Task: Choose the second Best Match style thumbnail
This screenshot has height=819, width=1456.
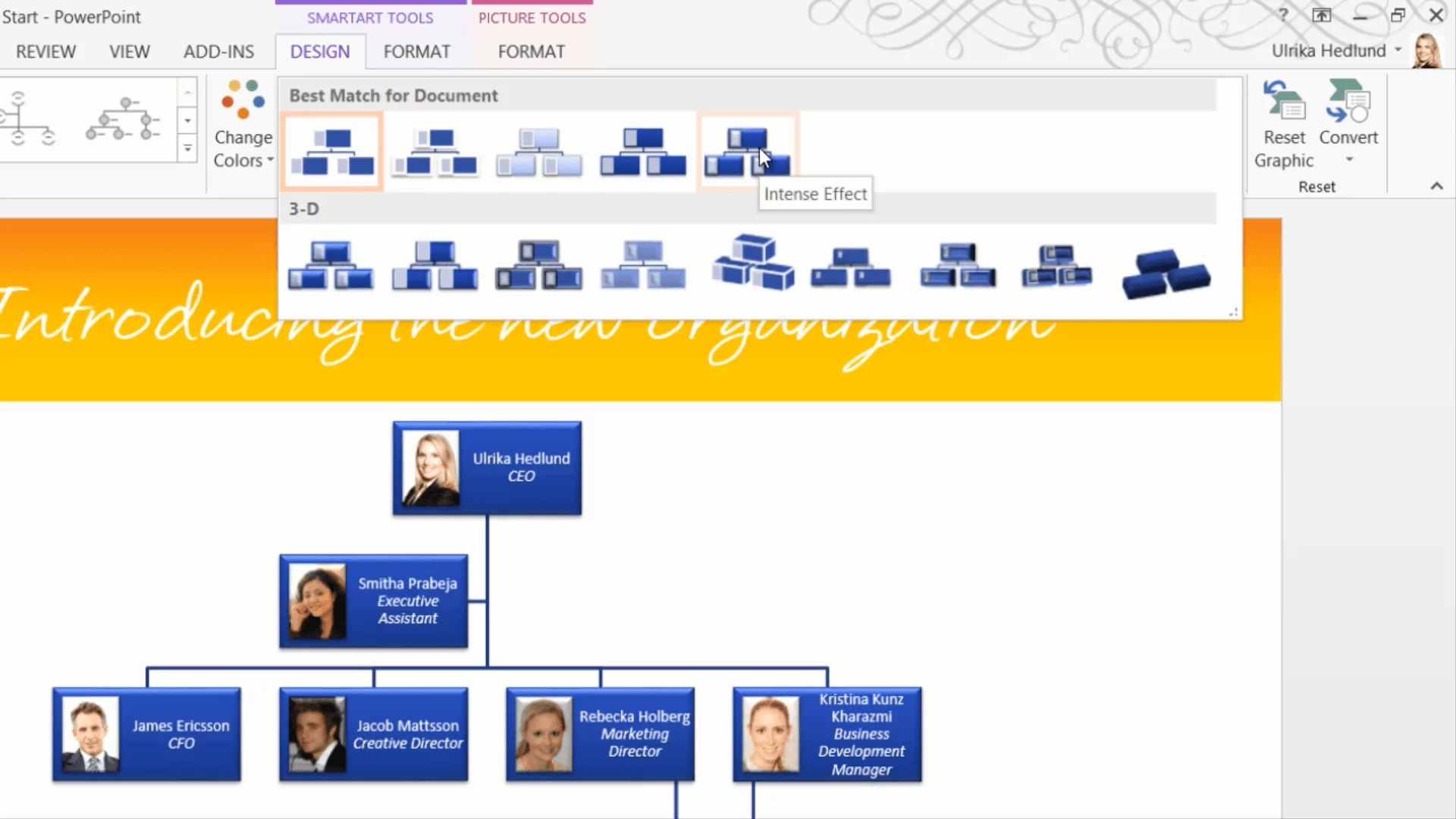Action: coord(435,152)
